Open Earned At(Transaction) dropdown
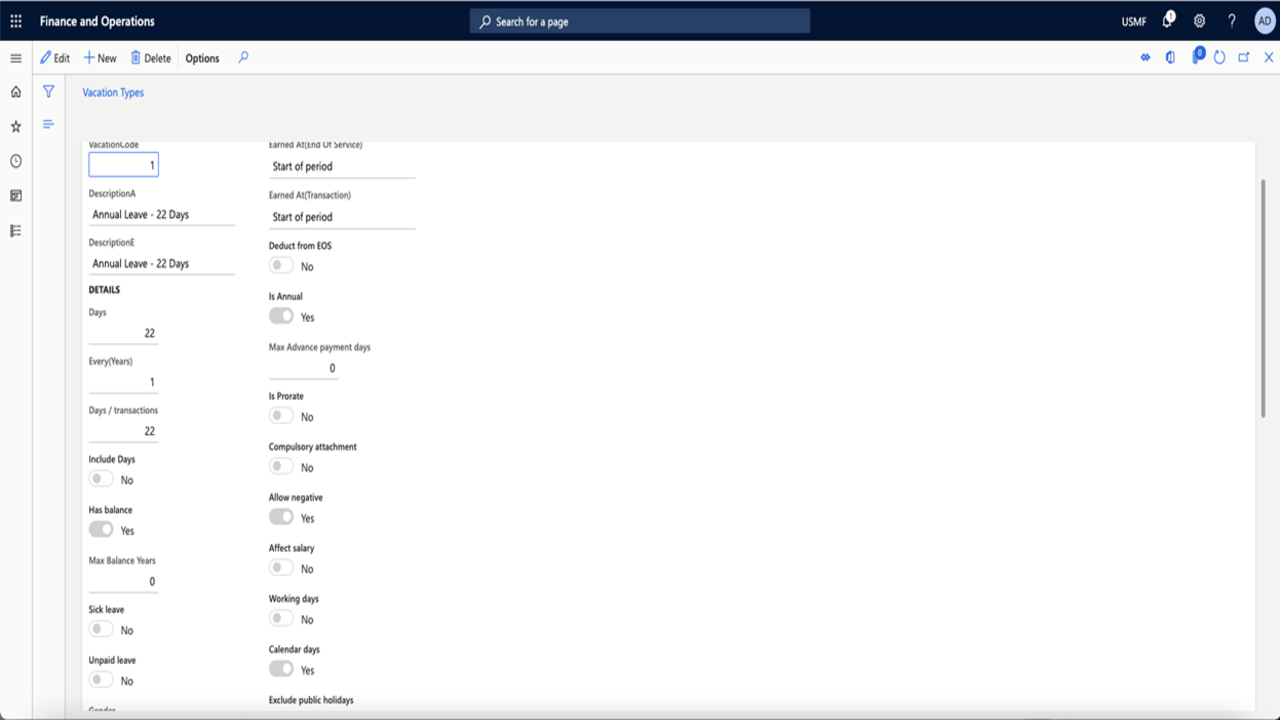The width and height of the screenshot is (1280, 720). [342, 217]
